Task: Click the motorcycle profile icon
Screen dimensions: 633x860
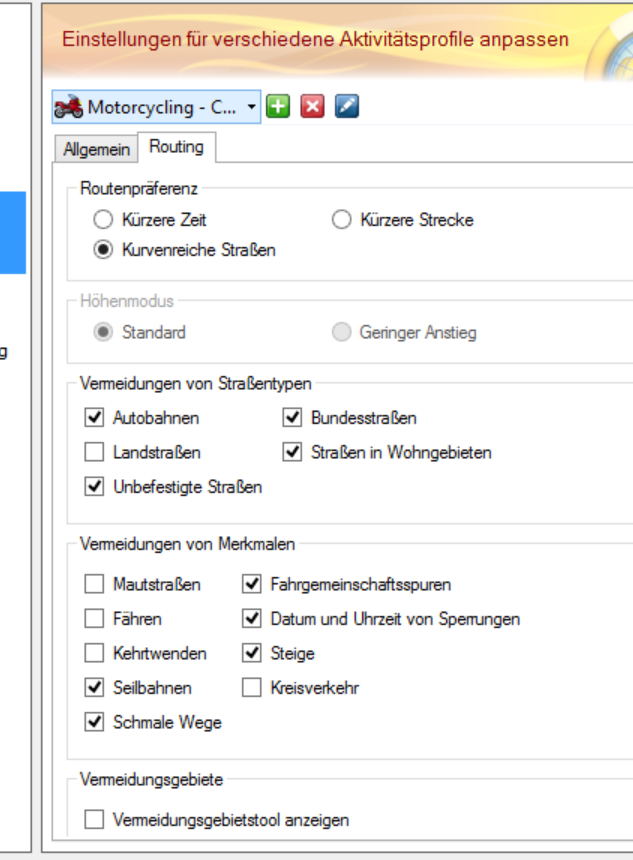Action: coord(69,107)
